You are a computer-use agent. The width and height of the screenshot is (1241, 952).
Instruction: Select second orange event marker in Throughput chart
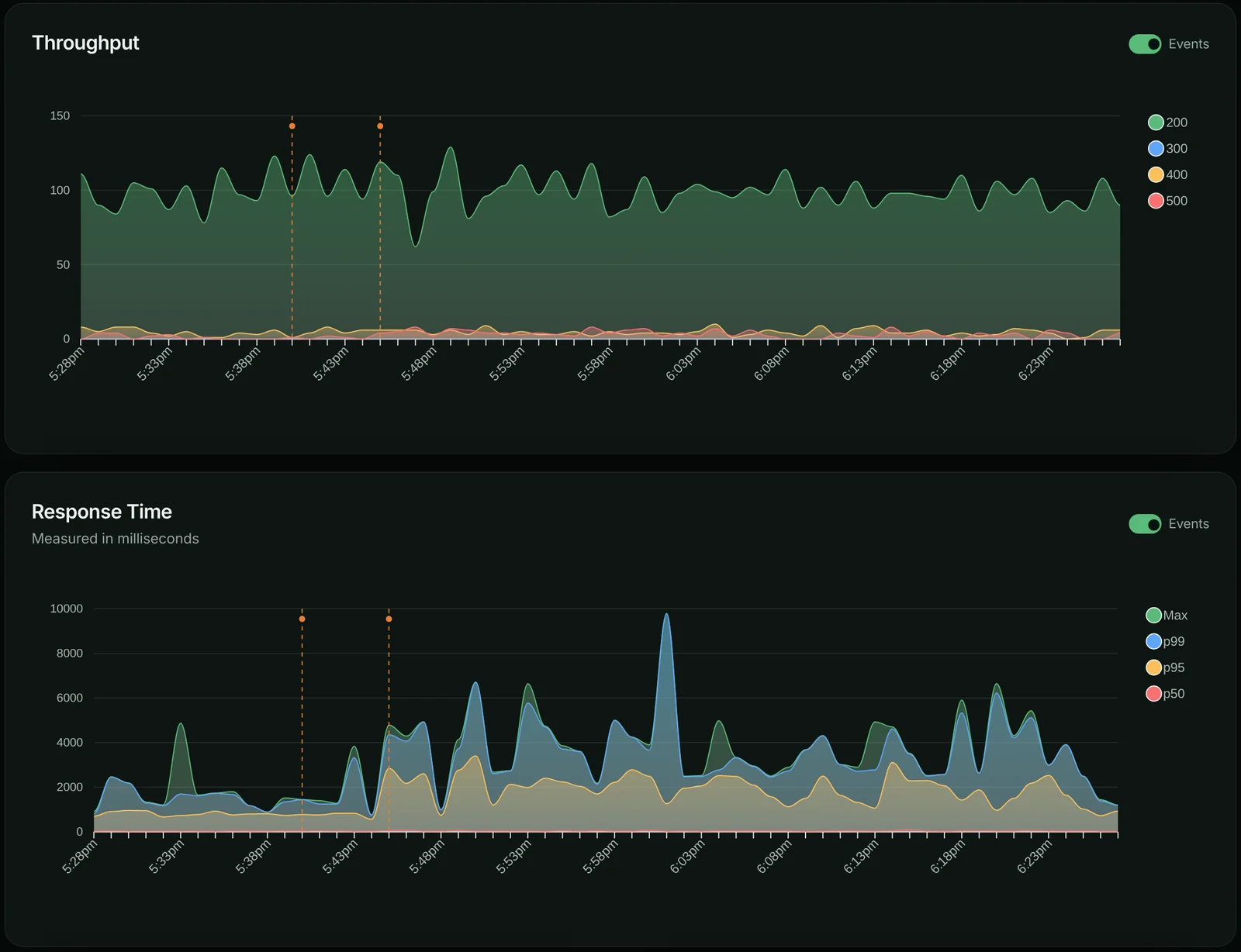(380, 126)
